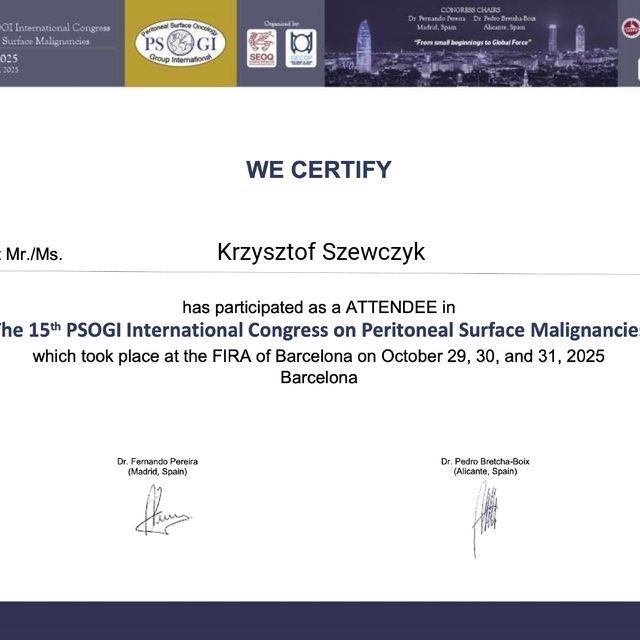
Task: Click the 'WE CERTIFY' heading
Action: tap(319, 169)
